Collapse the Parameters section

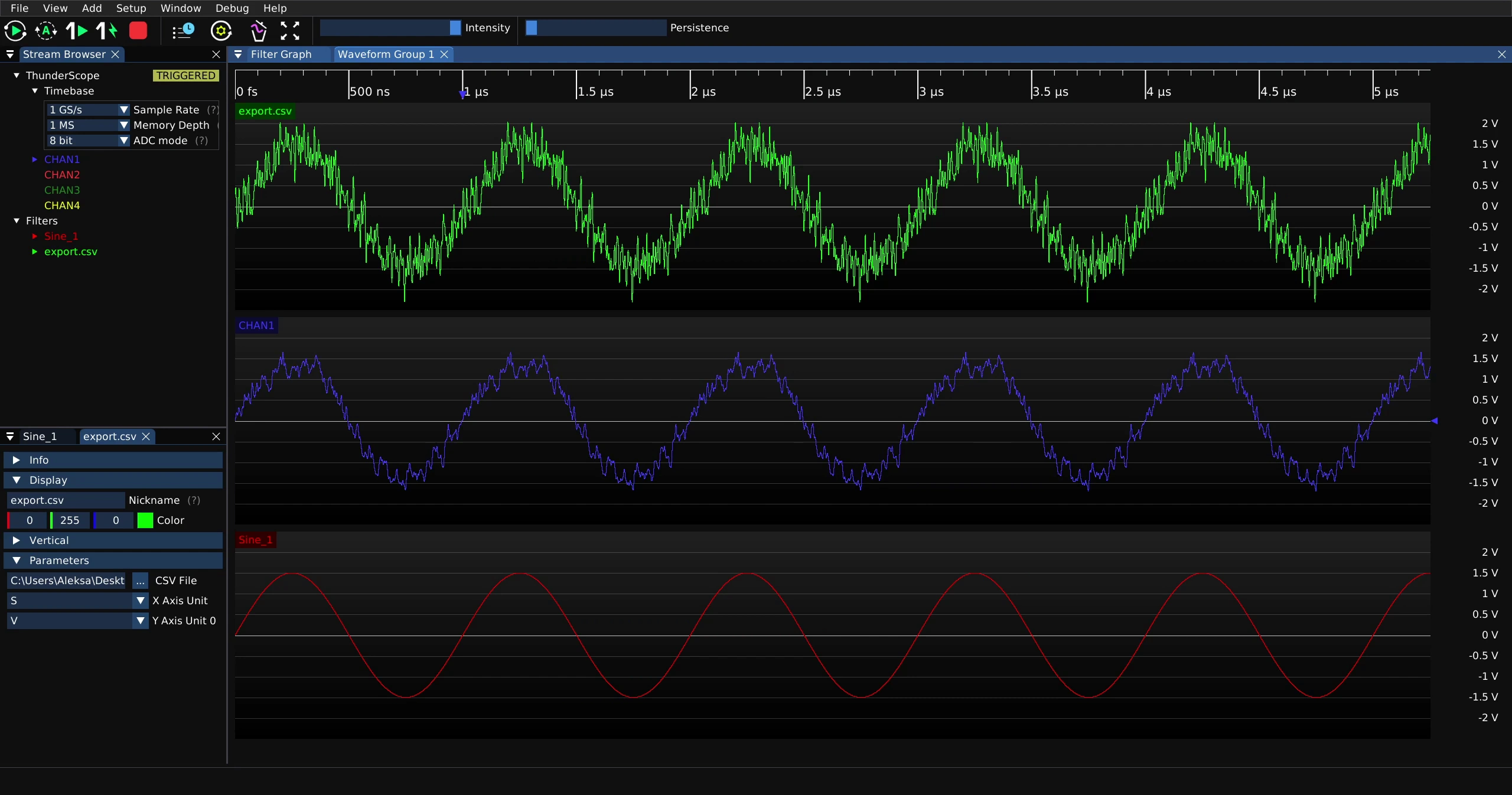[113, 561]
